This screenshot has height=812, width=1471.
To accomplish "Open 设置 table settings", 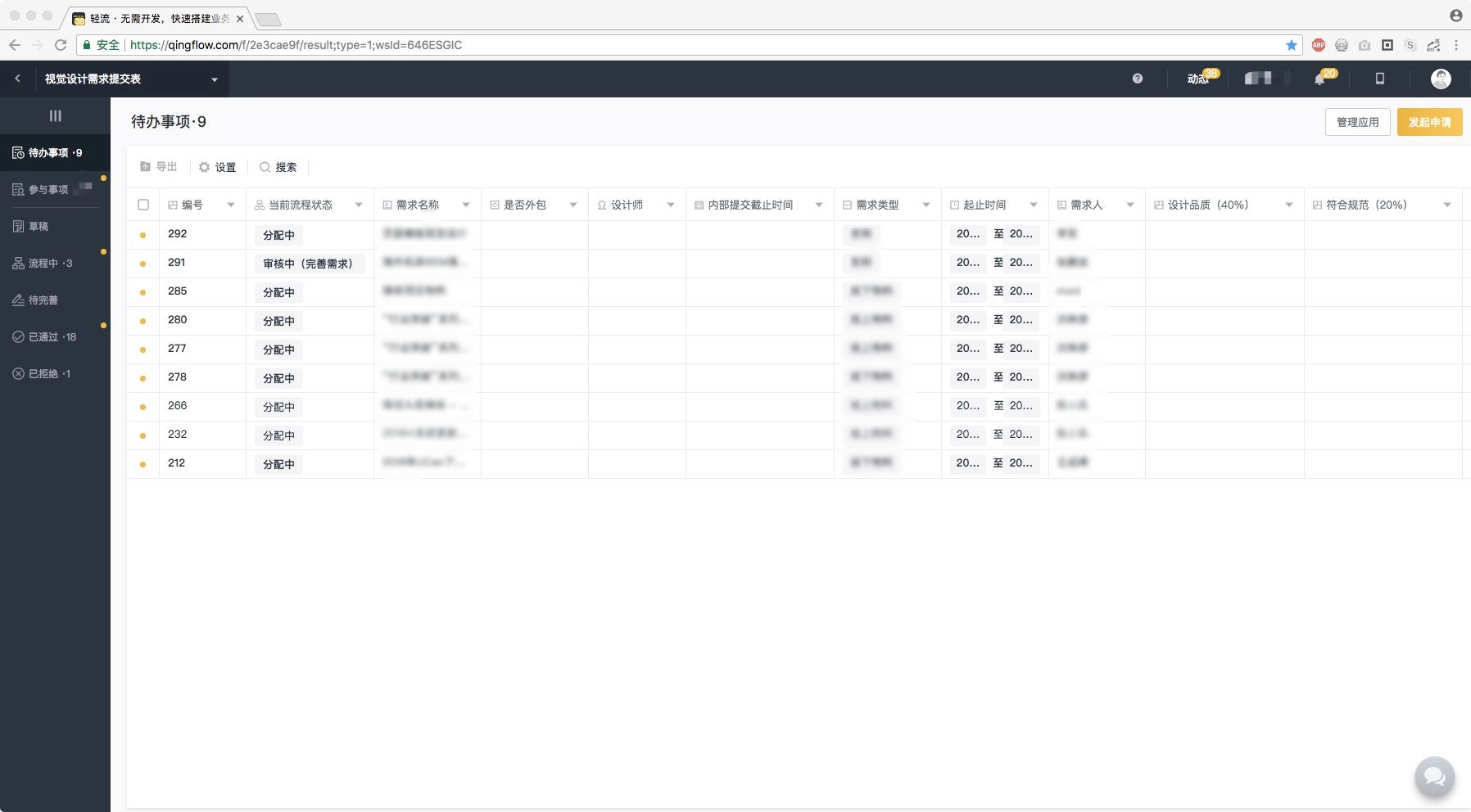I will click(x=217, y=167).
